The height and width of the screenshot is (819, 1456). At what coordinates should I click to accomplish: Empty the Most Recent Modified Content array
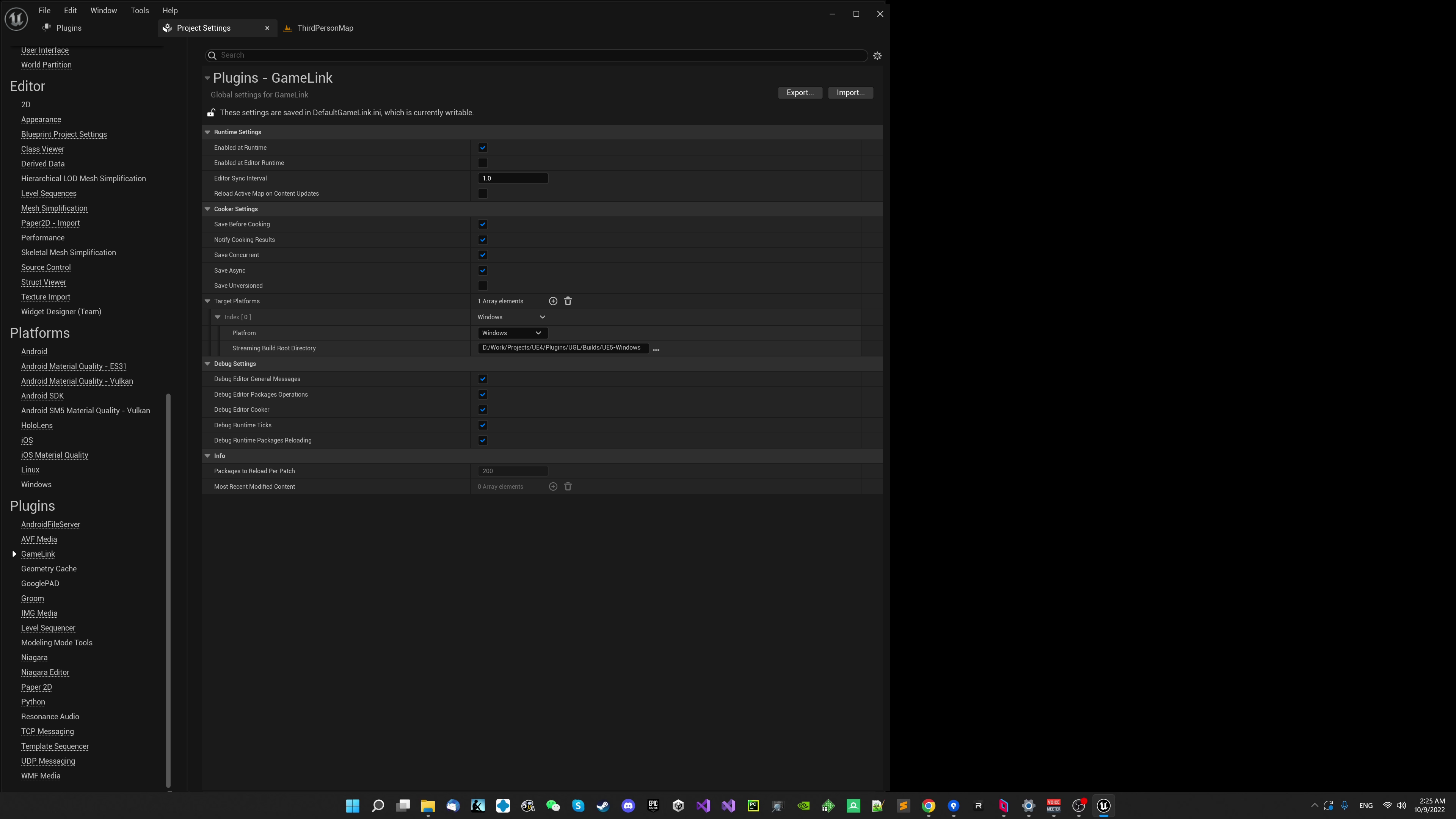tap(568, 486)
